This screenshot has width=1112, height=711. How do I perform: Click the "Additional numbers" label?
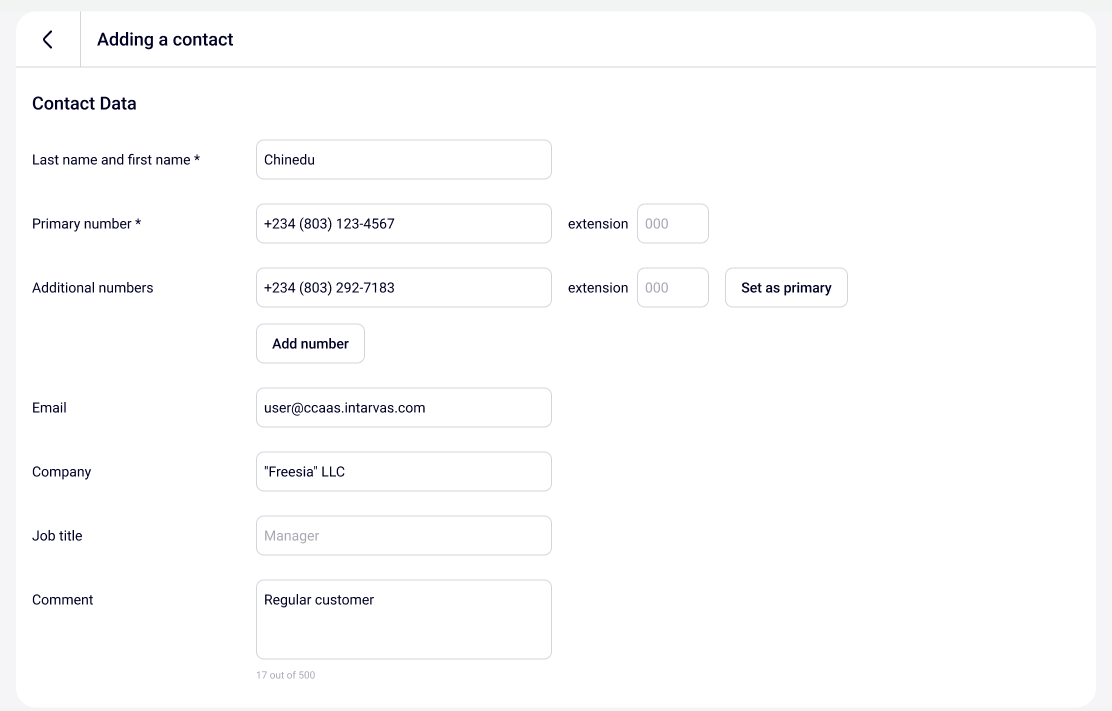pos(92,288)
